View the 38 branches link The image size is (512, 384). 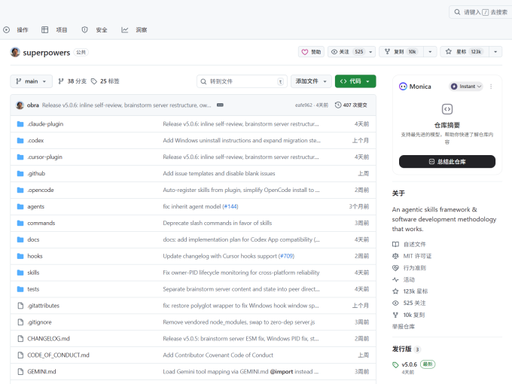point(72,81)
